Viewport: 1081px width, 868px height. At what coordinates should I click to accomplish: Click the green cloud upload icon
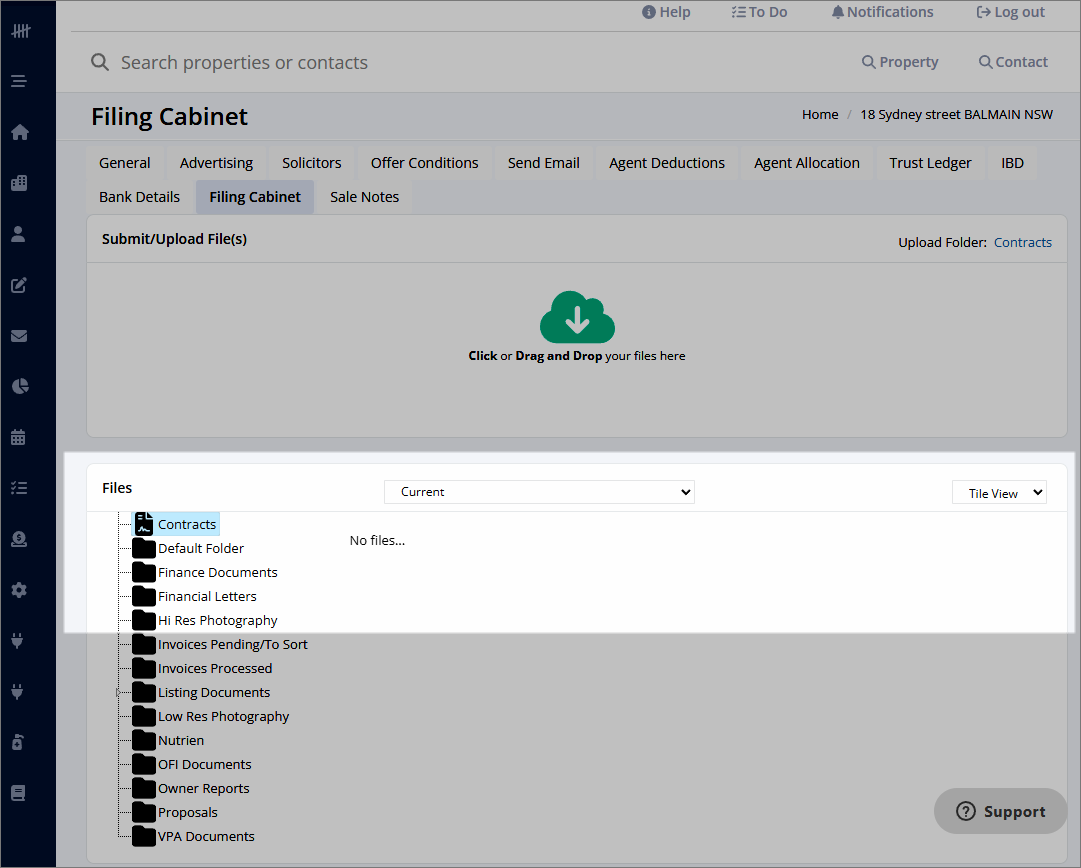(x=577, y=317)
